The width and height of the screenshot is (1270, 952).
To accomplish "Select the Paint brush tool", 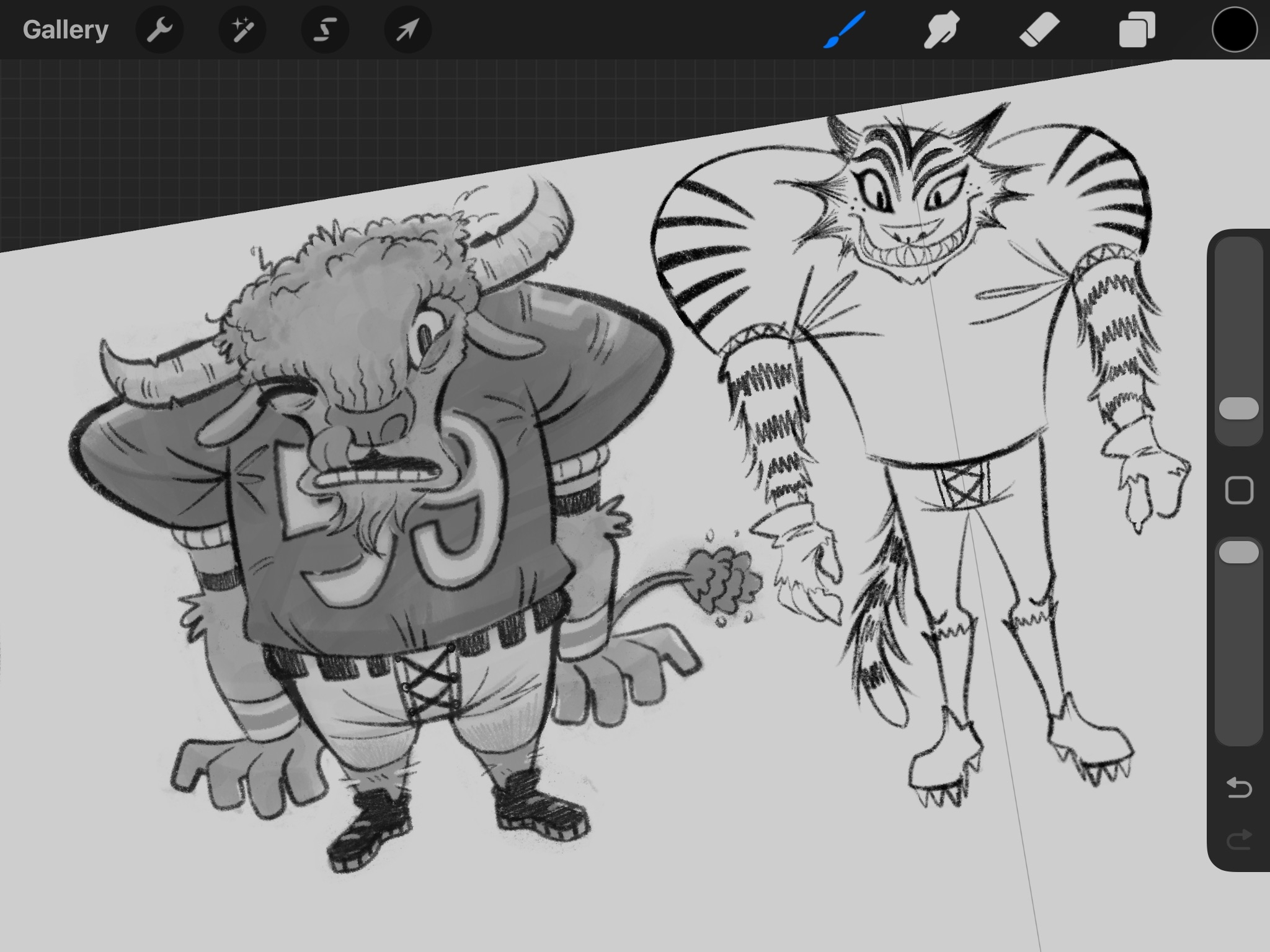I will point(844,30).
